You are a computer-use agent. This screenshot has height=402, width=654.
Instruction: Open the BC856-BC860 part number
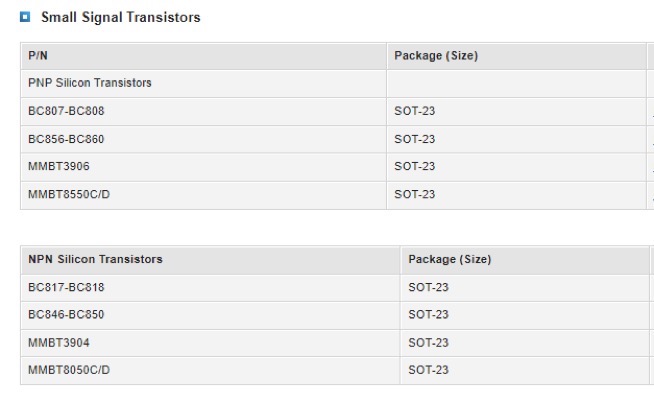pos(66,139)
